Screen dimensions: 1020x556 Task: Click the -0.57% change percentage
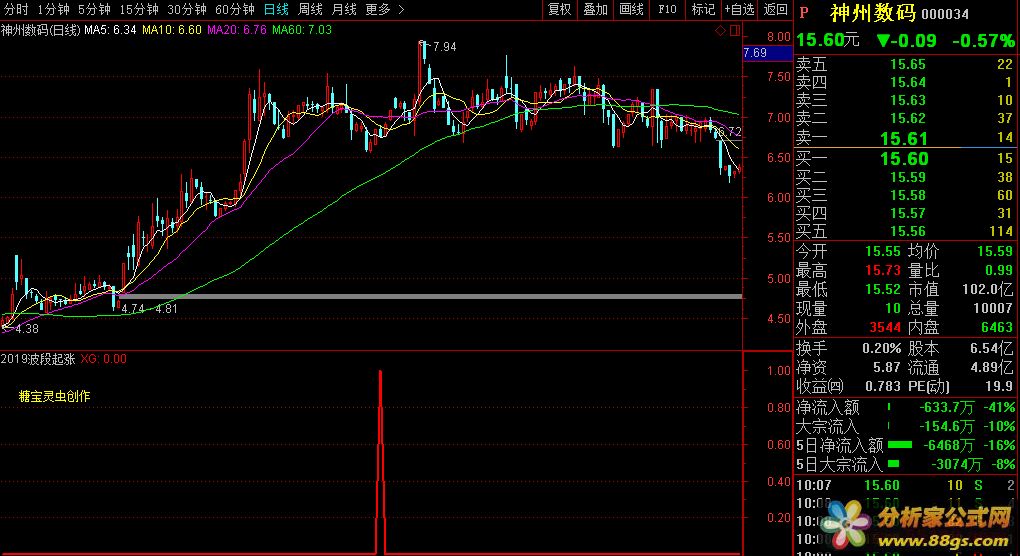click(983, 41)
